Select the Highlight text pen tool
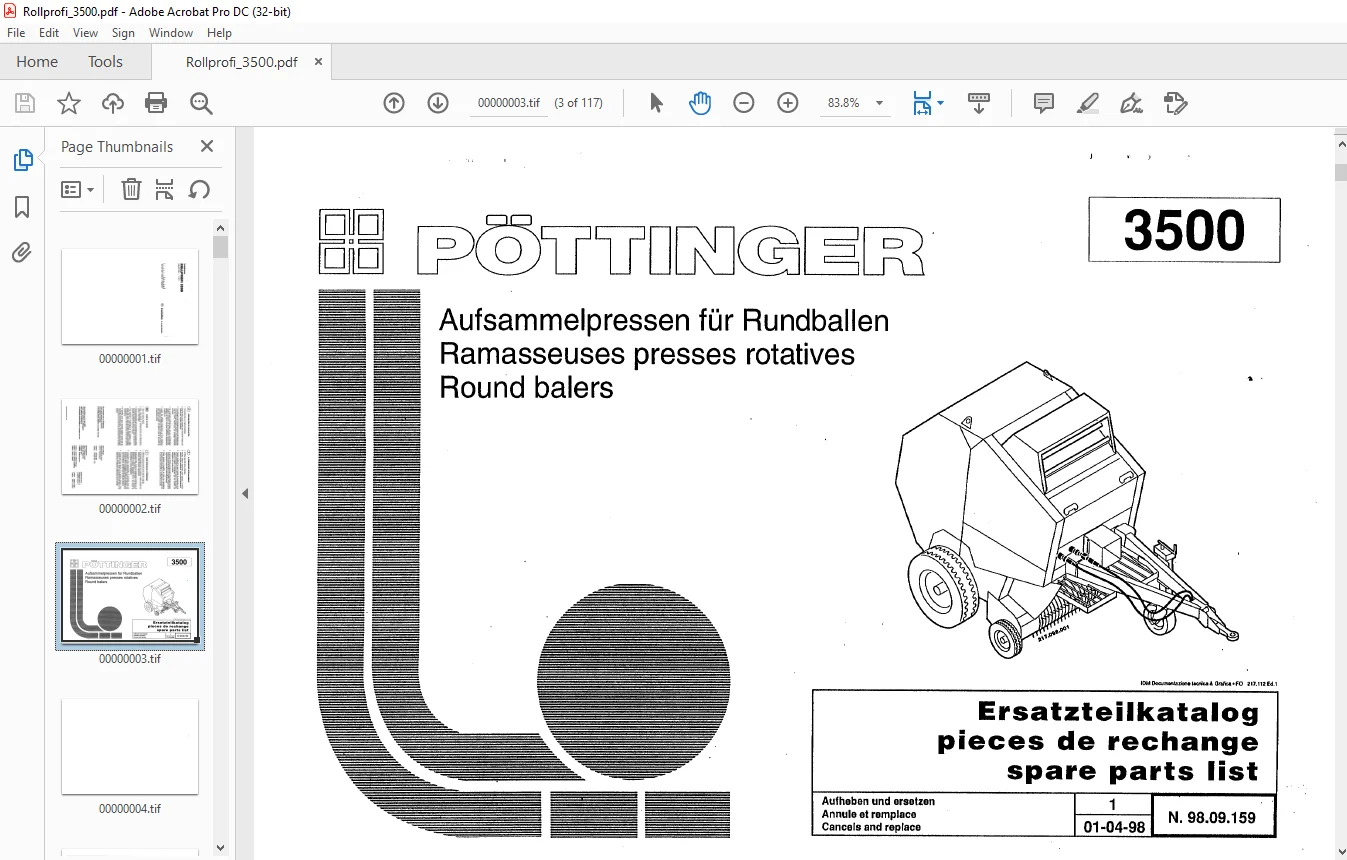Screen dimensions: 1347x860 (1088, 103)
